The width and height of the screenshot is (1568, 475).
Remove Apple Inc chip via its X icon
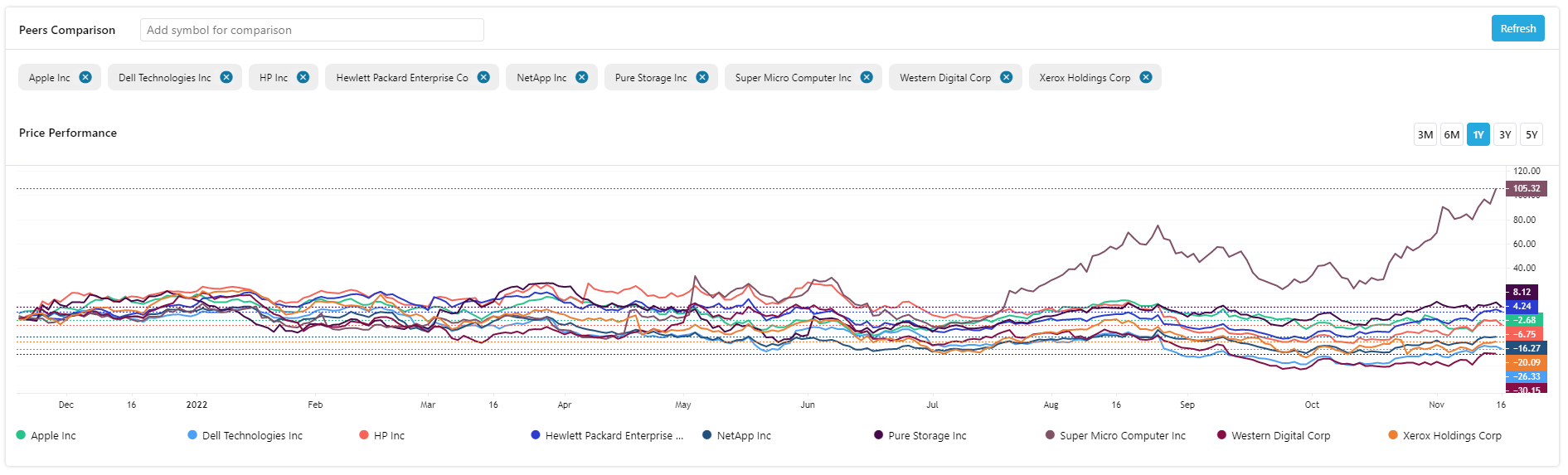85,77
